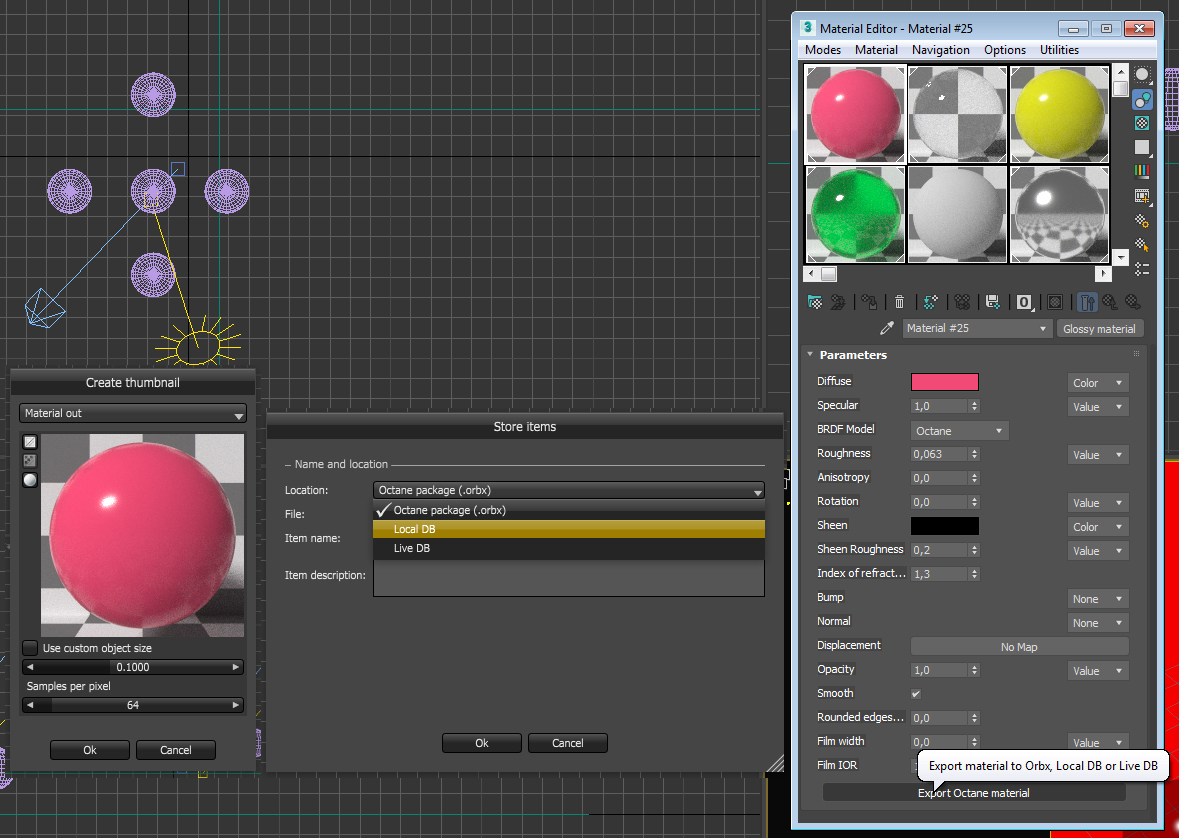Screen dimensions: 1179x838
Task: Toggle the Backlight icon
Action: pos(1142,99)
